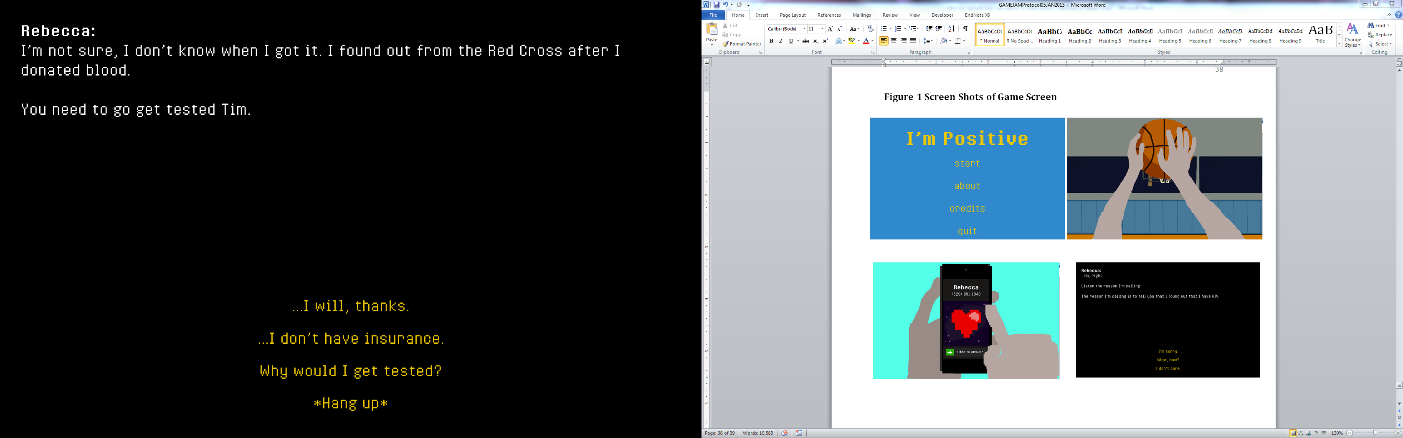The width and height of the screenshot is (1403, 438).
Task: Apply the red font color
Action: [866, 41]
